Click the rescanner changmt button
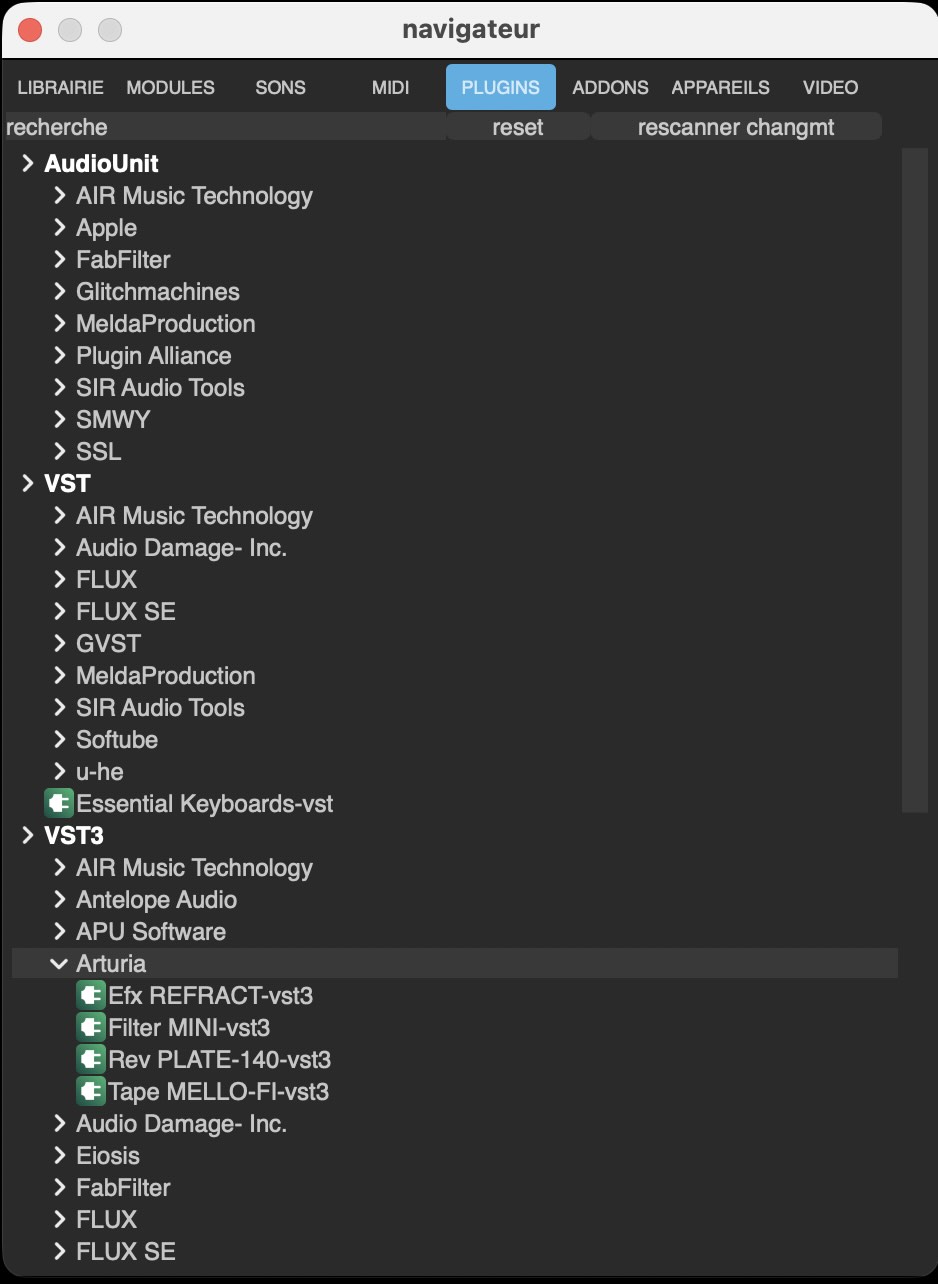938x1284 pixels. click(x=735, y=128)
